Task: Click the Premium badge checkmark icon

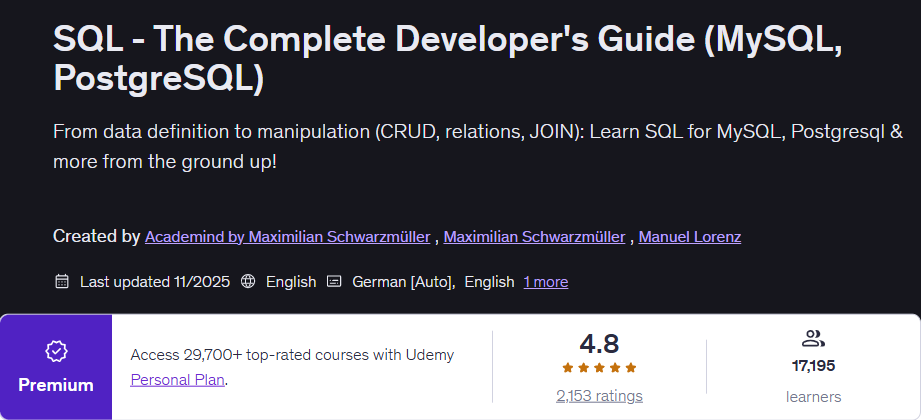Action: (x=56, y=352)
